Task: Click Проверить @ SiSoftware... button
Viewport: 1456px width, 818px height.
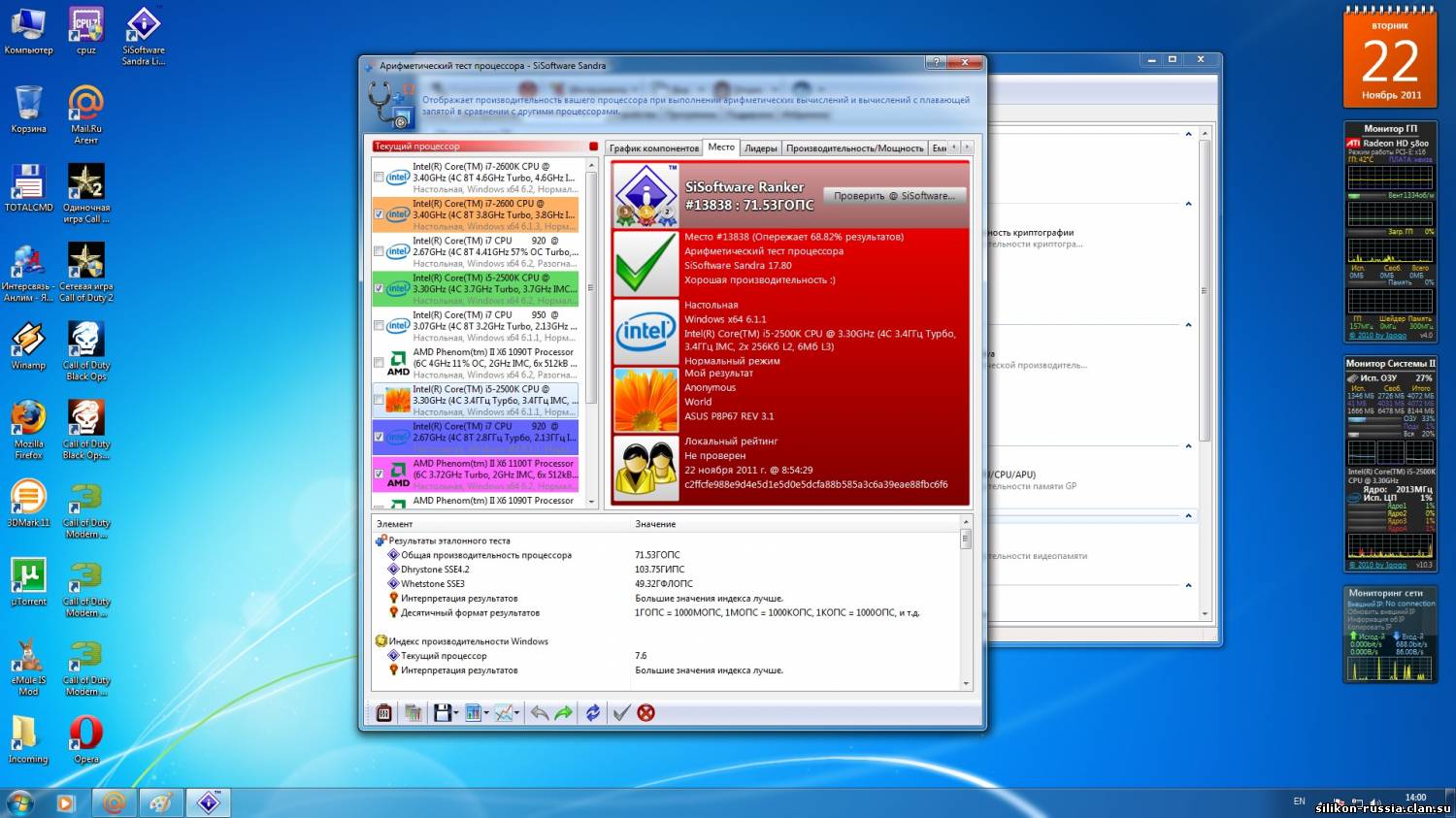Action: (895, 196)
